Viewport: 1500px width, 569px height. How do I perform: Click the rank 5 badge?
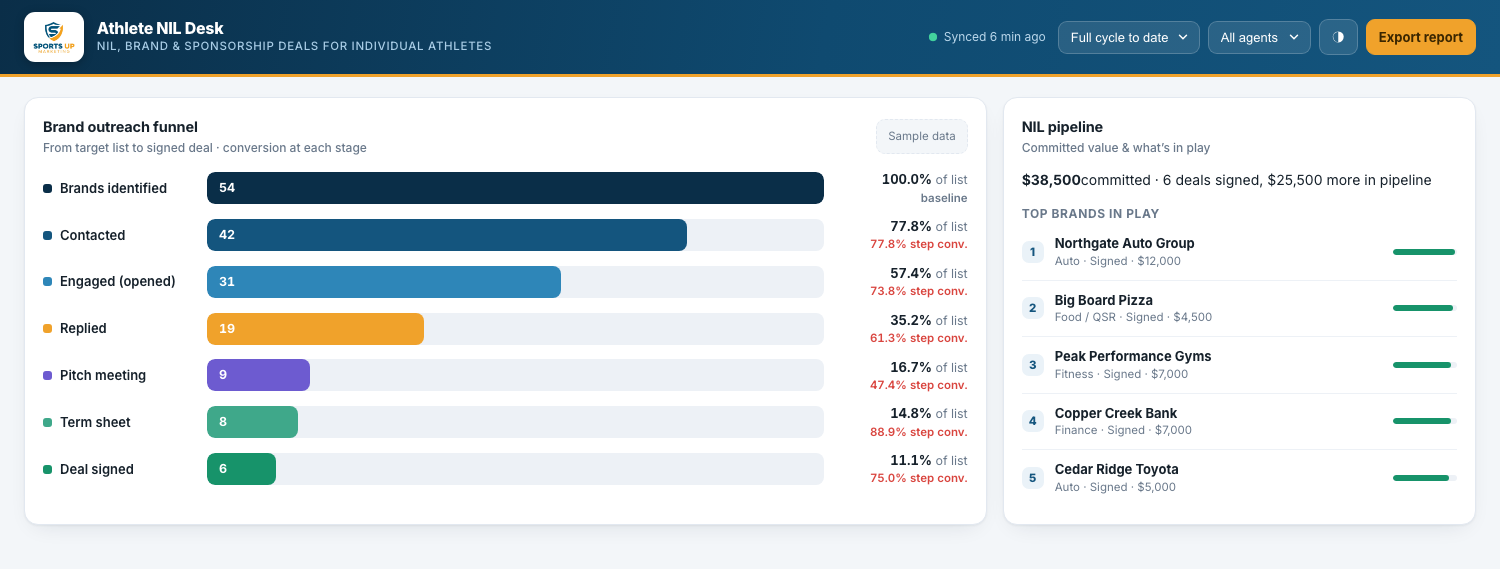coord(1033,478)
